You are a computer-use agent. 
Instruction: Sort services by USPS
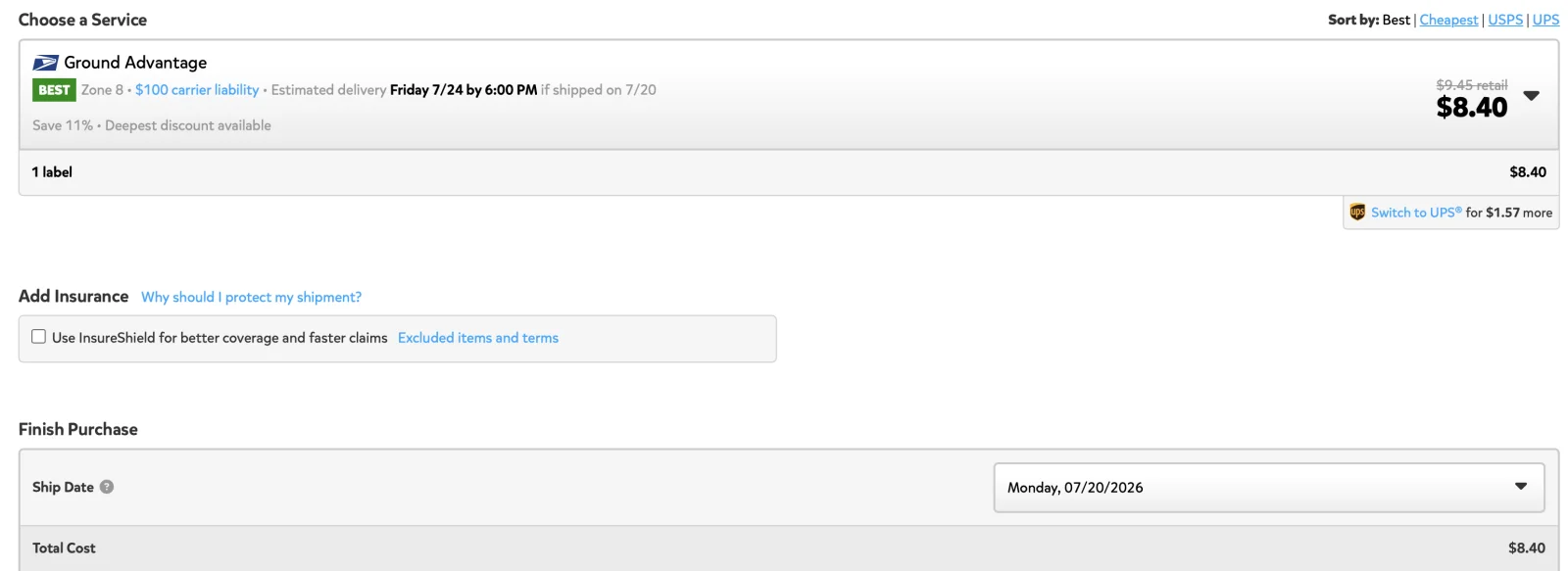(x=1505, y=20)
